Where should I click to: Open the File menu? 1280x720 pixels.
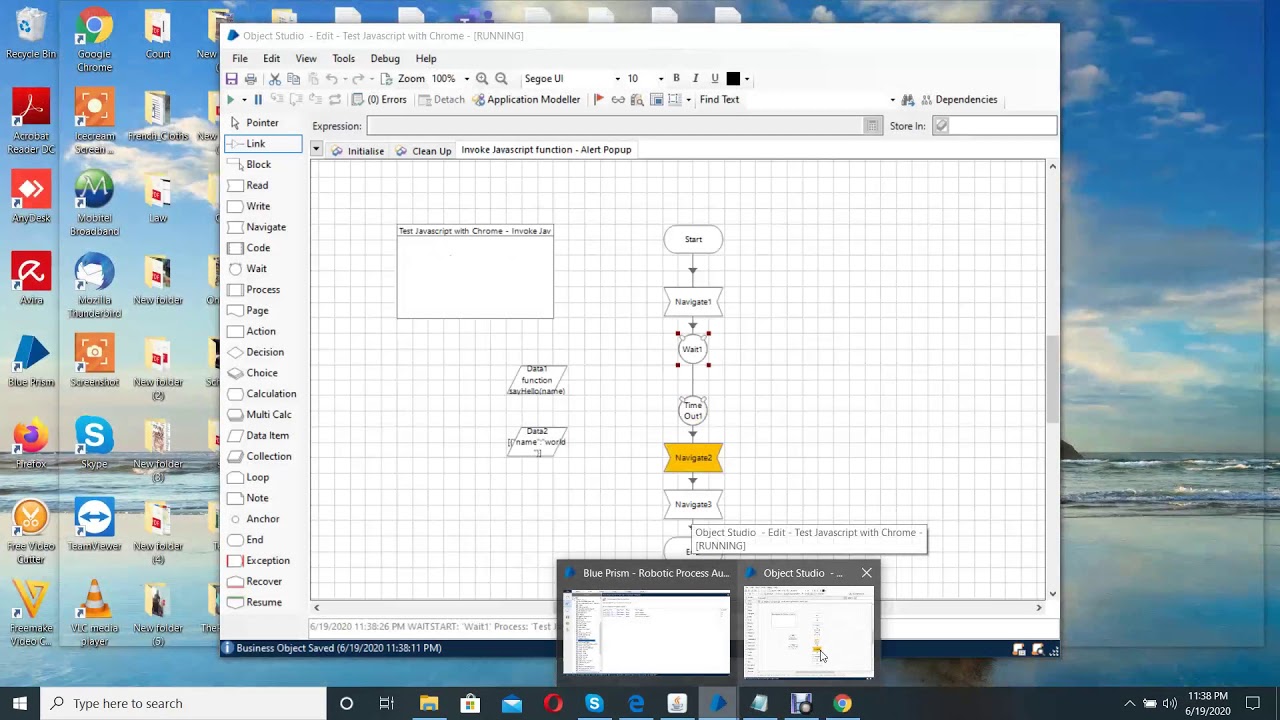click(240, 59)
